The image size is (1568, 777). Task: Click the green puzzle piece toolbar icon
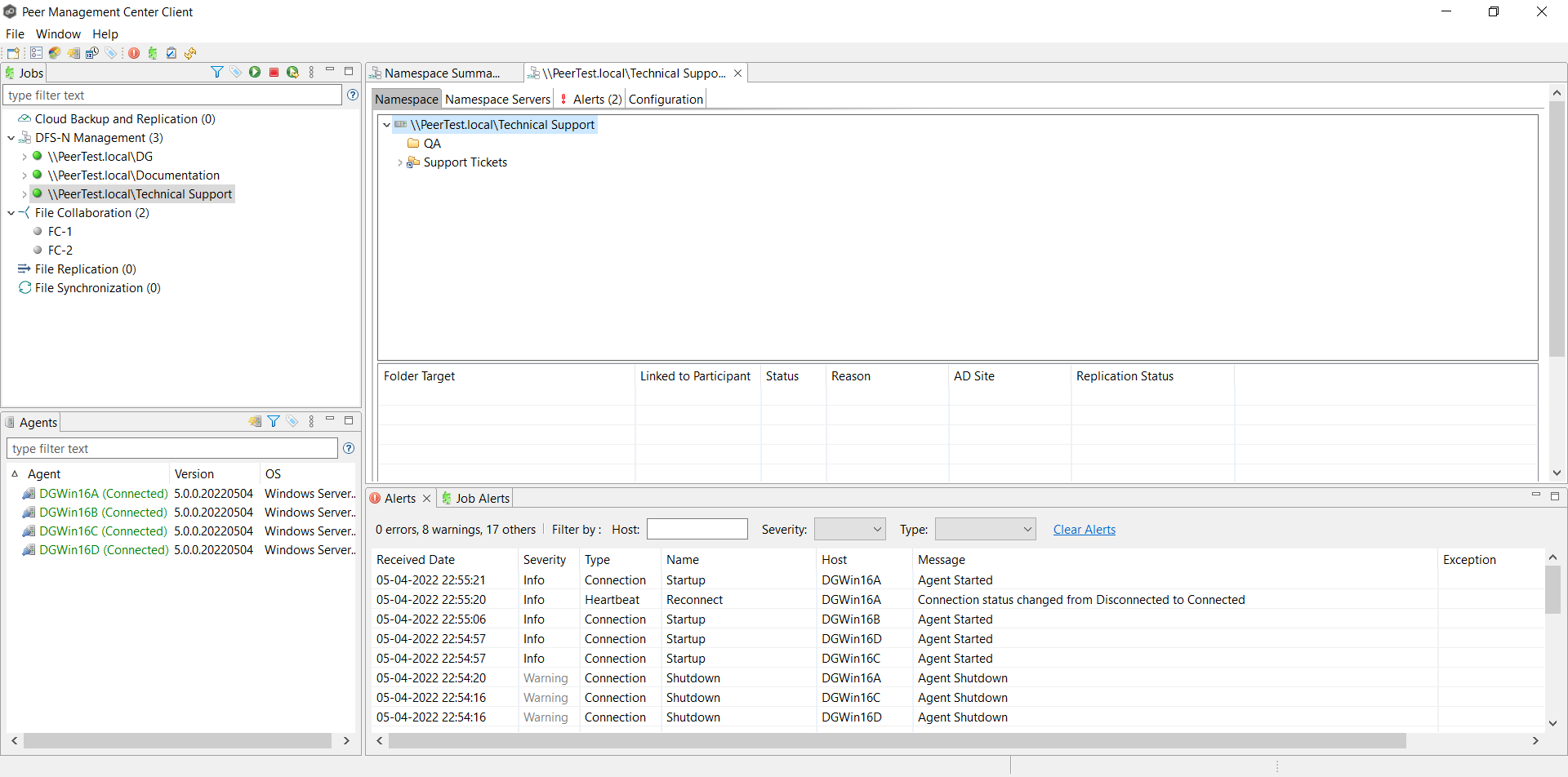click(153, 53)
